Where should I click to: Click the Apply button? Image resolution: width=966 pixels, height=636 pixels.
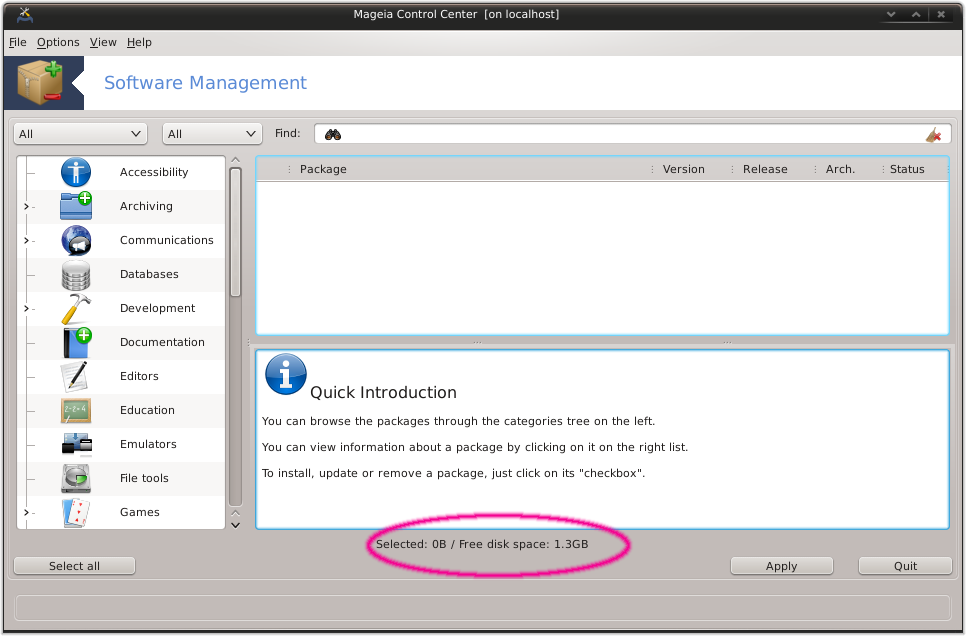coord(782,566)
